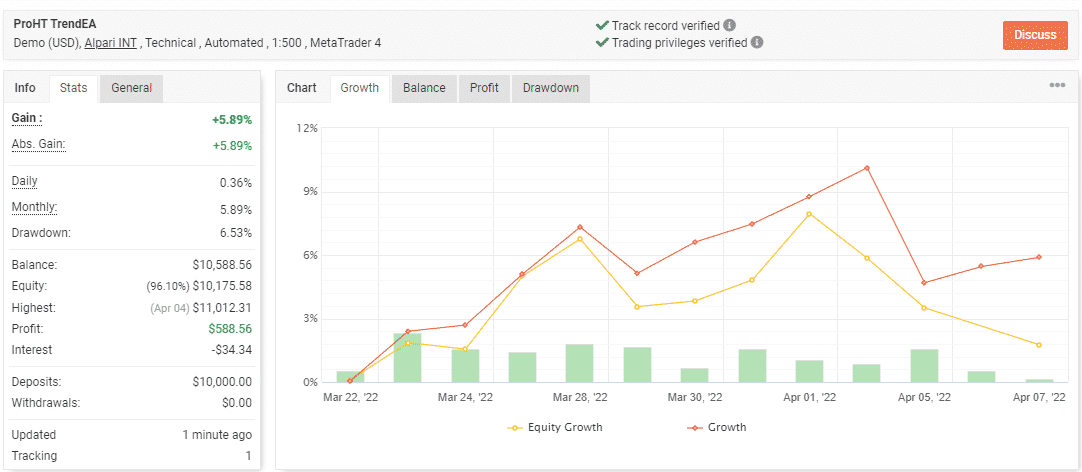Screen dimensions: 1082x472
Task: Click the Profit value $588.56
Action: click(230, 329)
